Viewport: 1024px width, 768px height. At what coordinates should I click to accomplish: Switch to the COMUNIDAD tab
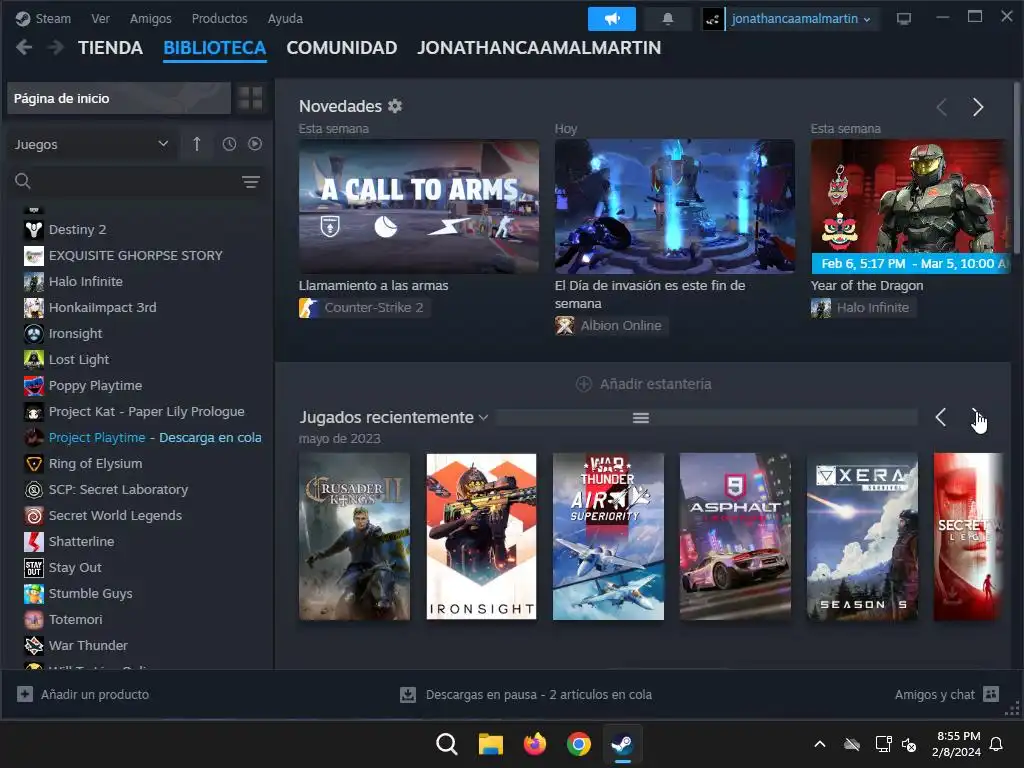click(342, 48)
